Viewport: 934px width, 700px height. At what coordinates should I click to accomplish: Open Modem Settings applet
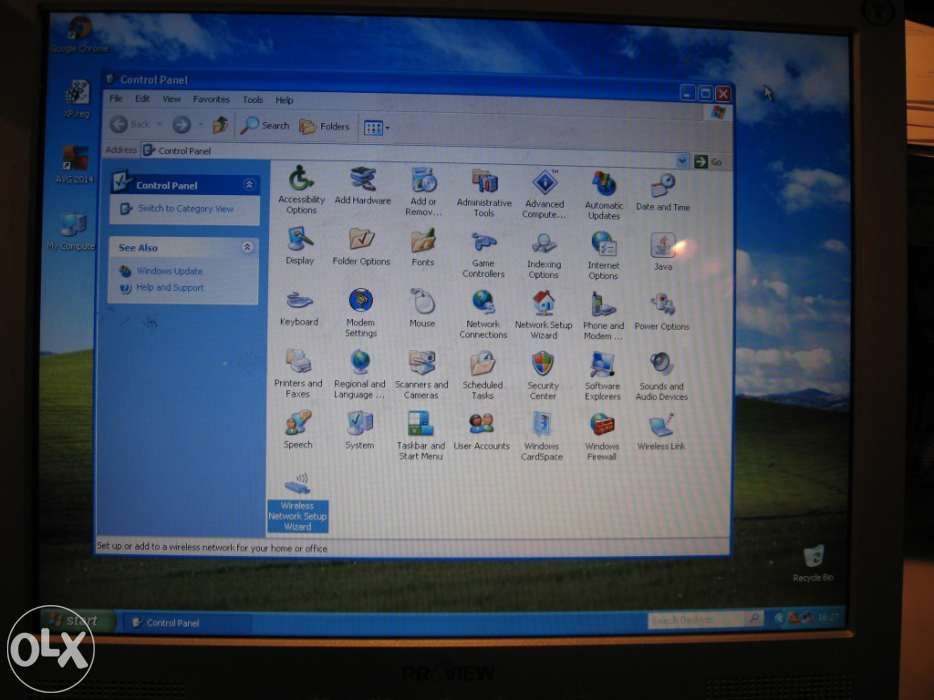tap(360, 313)
